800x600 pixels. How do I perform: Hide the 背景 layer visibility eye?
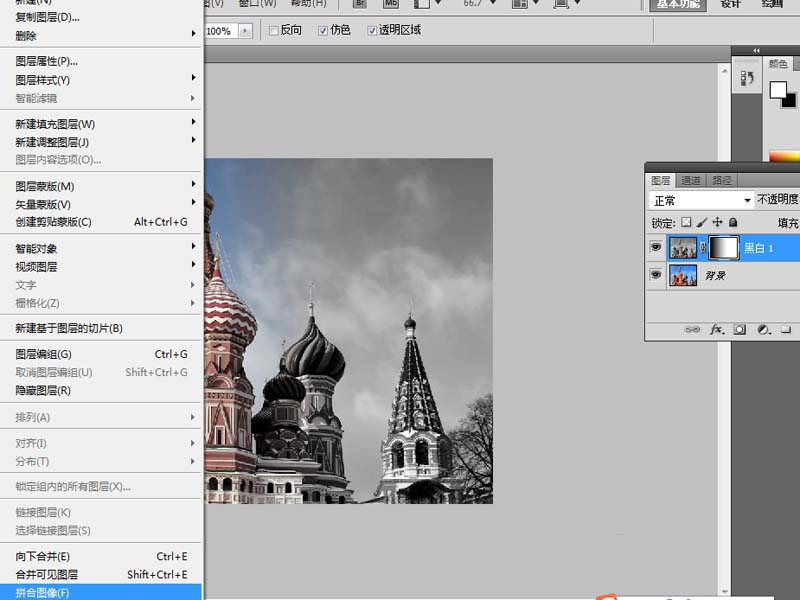pyautogui.click(x=656, y=275)
